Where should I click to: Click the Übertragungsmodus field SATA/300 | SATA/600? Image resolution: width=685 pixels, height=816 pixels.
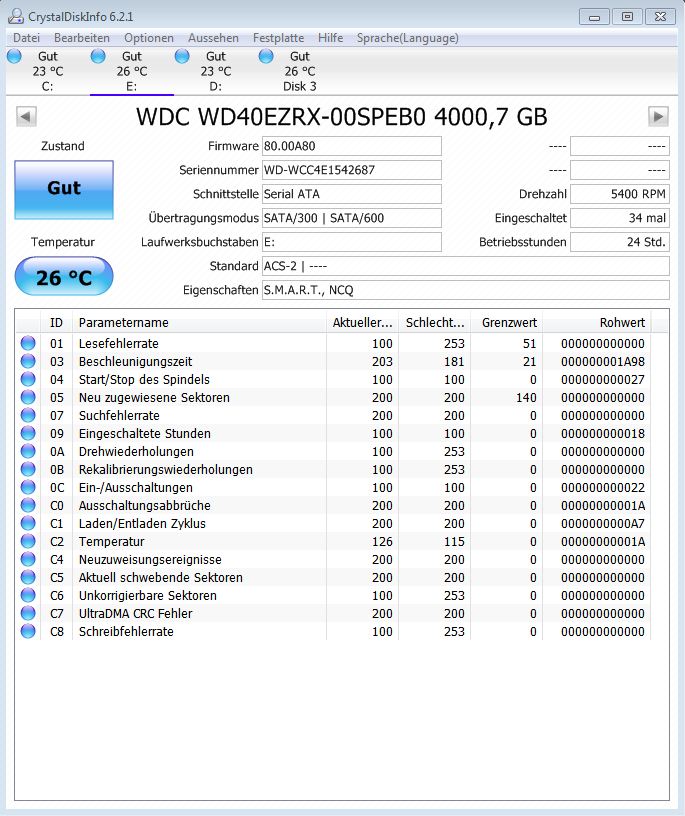[352, 218]
